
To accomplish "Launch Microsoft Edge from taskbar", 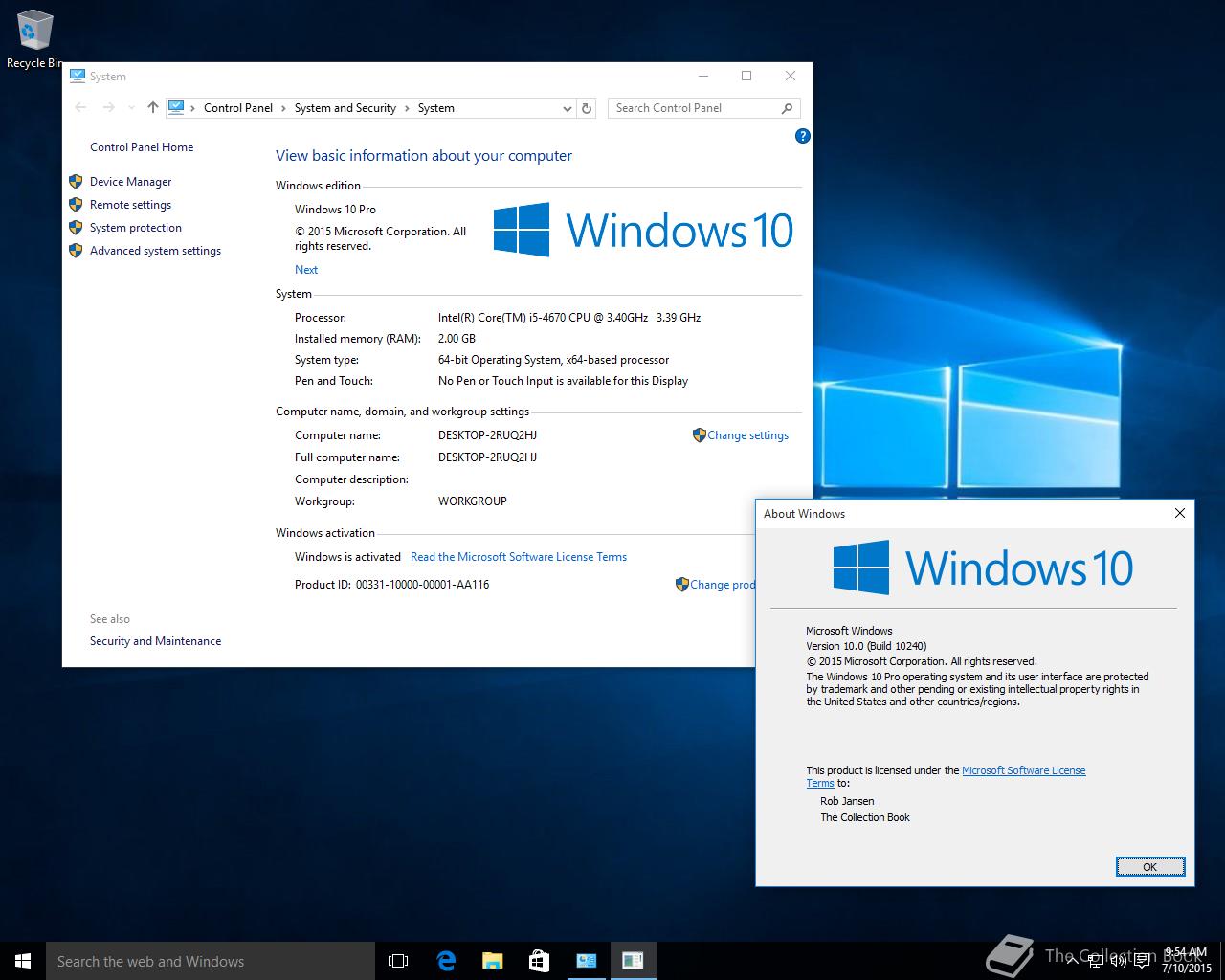I will pyautogui.click(x=446, y=961).
